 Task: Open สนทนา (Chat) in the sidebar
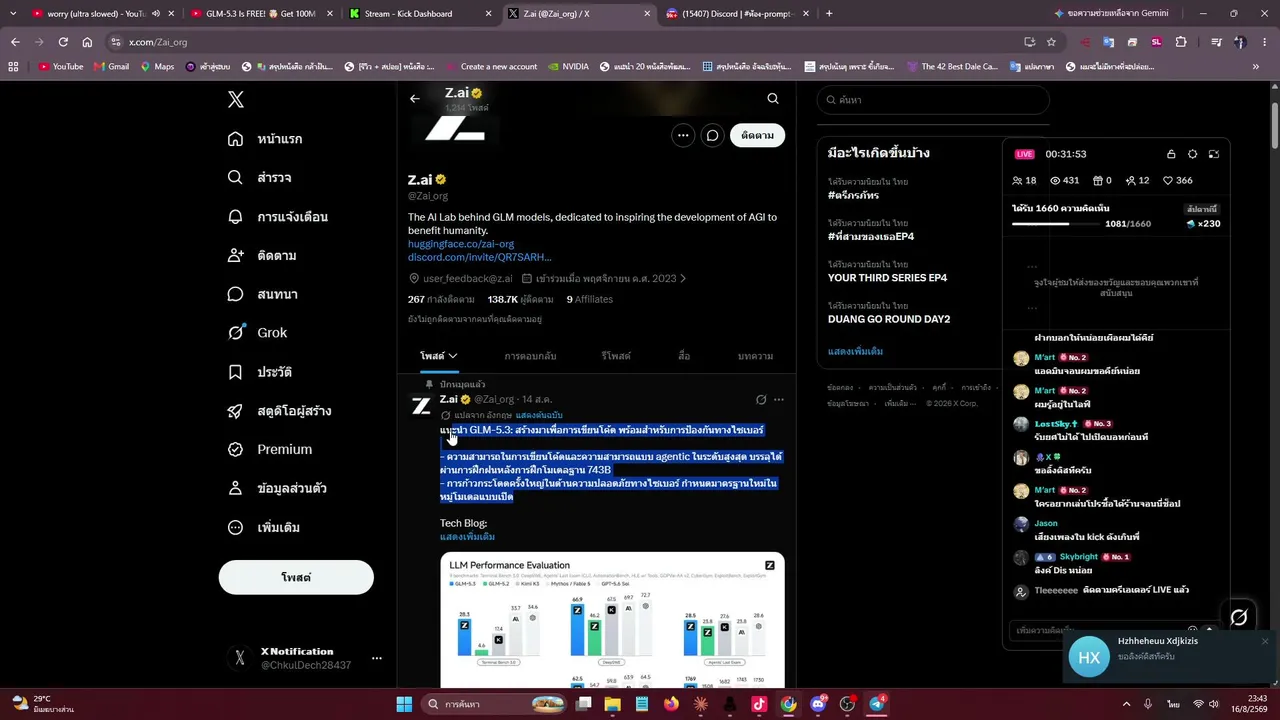(x=263, y=294)
